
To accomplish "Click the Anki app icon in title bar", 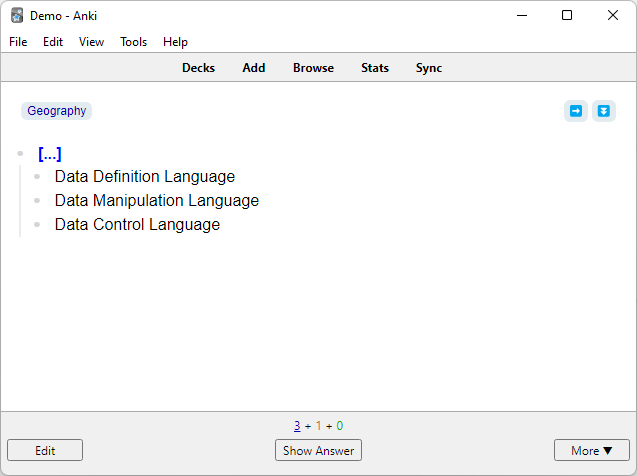I will click(x=17, y=15).
